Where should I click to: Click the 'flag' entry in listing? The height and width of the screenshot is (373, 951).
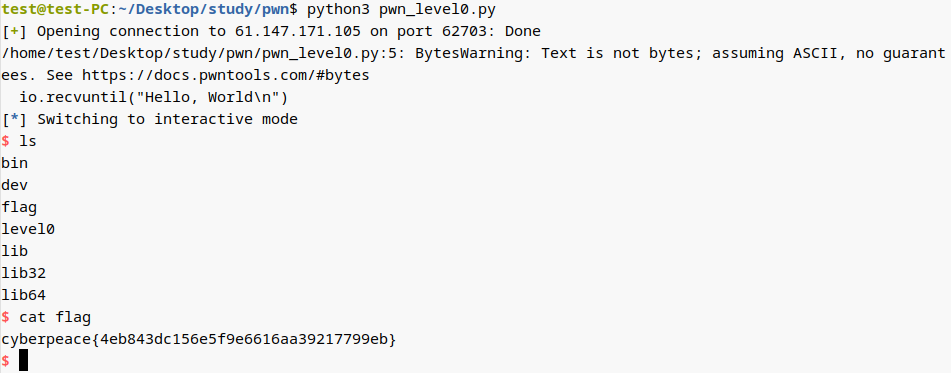click(19, 207)
